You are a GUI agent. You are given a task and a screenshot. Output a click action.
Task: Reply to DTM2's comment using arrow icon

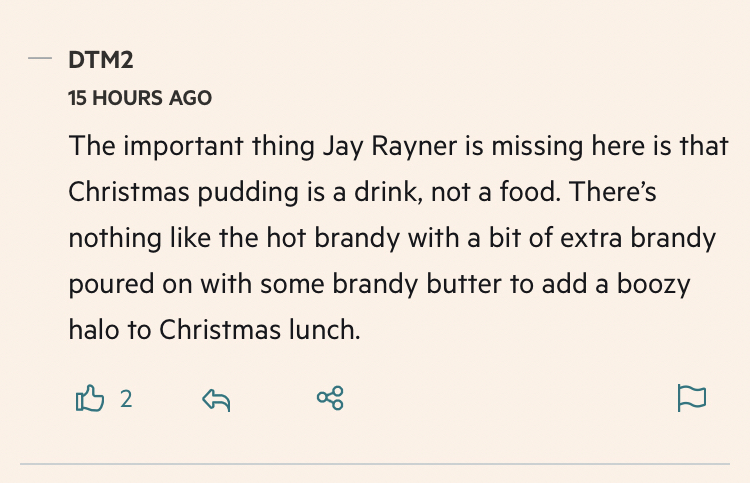216,400
